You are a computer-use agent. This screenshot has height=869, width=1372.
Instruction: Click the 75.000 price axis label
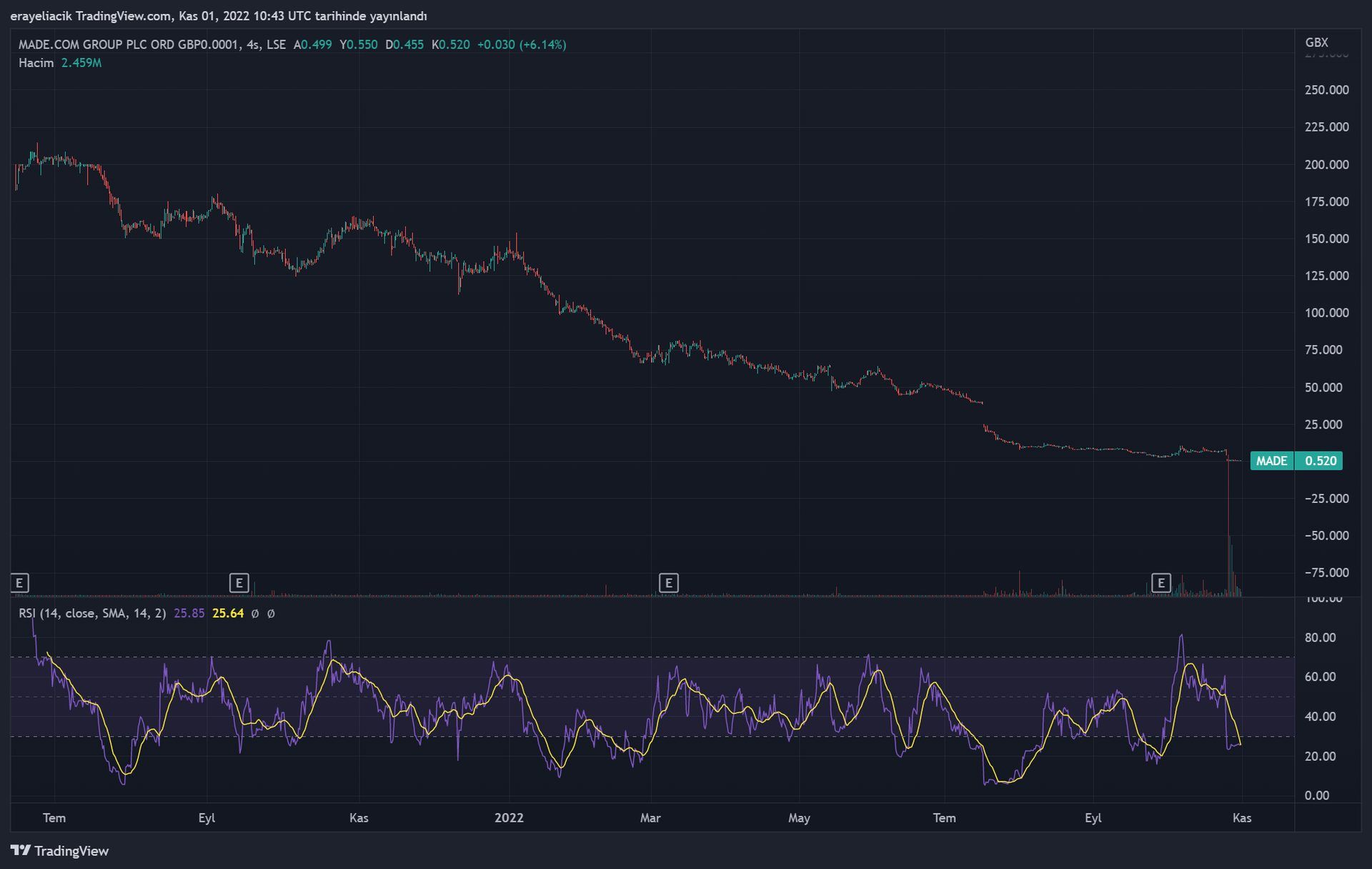[1323, 350]
